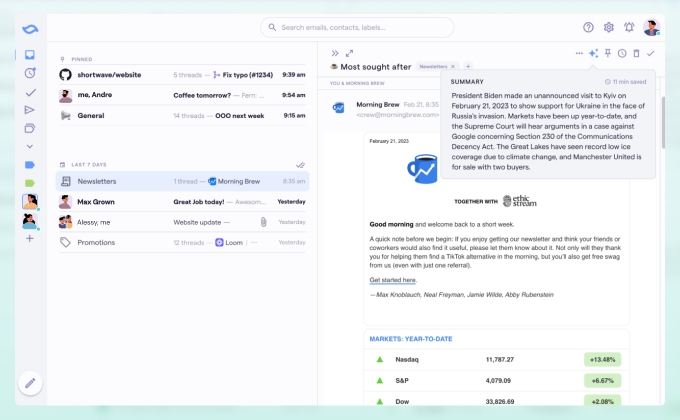Focus the search emails input field

[357, 27]
